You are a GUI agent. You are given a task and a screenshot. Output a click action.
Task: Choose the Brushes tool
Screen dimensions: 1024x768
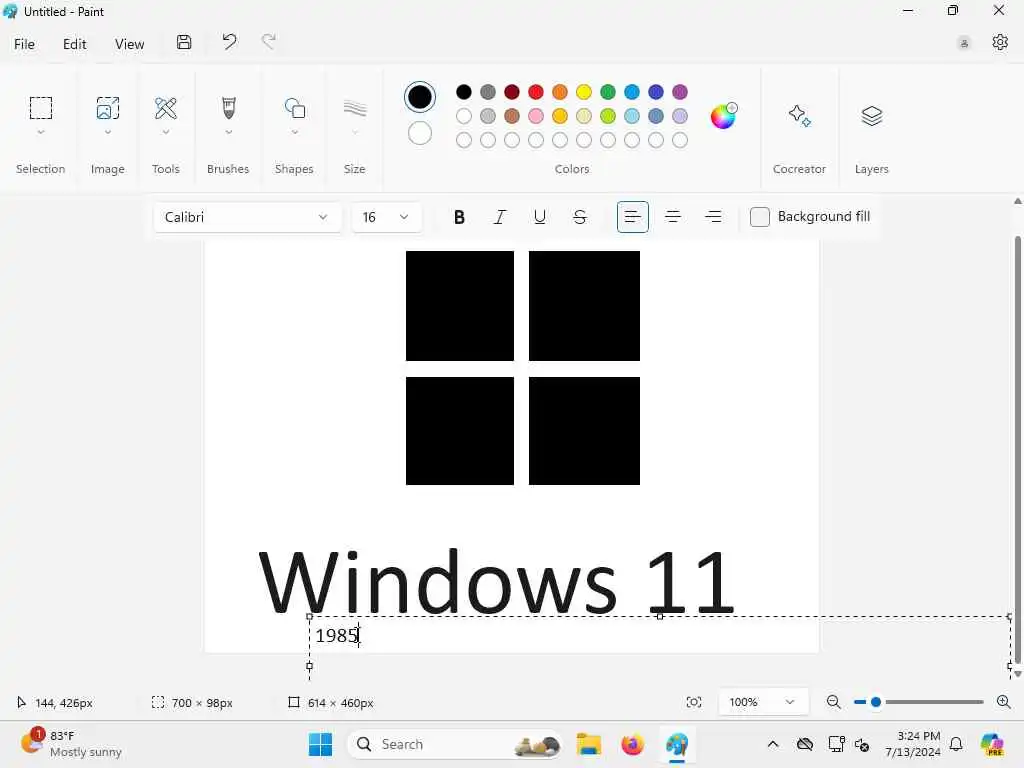pos(229,108)
